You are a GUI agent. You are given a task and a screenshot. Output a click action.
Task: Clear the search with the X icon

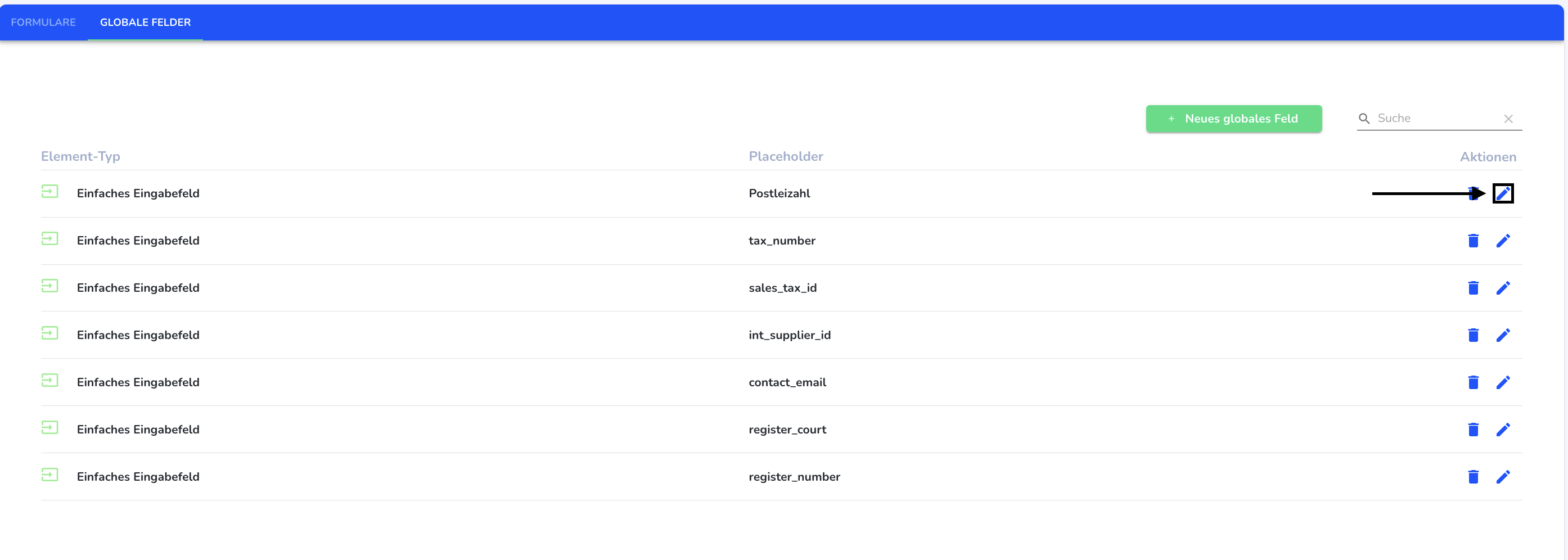(1508, 119)
